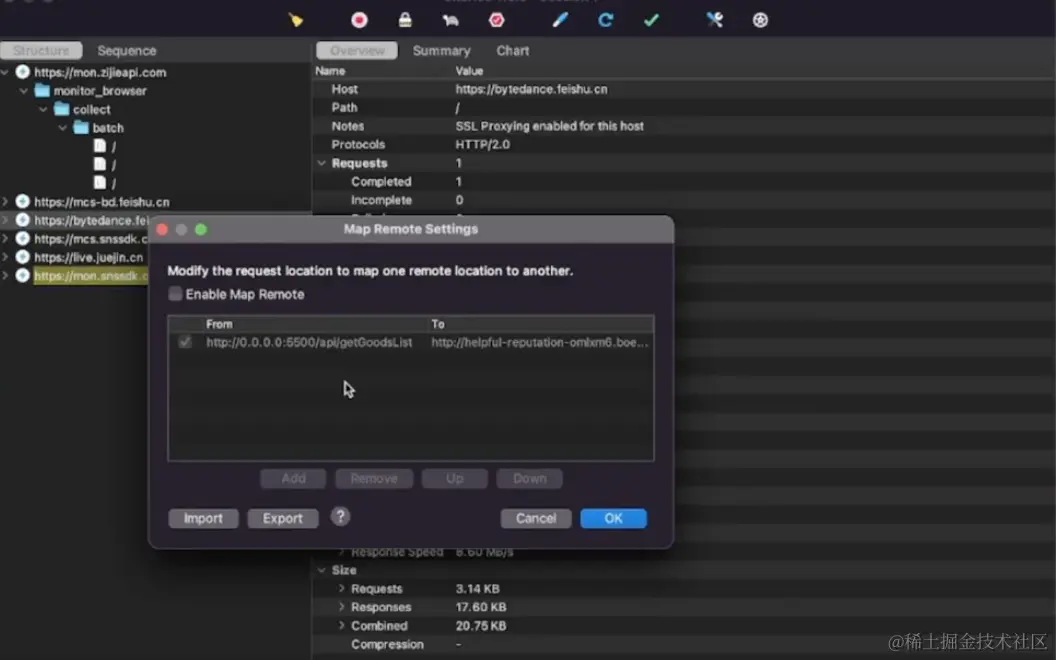The height and width of the screenshot is (660, 1056).
Task: Click globe icon of mcs.snssdk host
Action: 22,238
